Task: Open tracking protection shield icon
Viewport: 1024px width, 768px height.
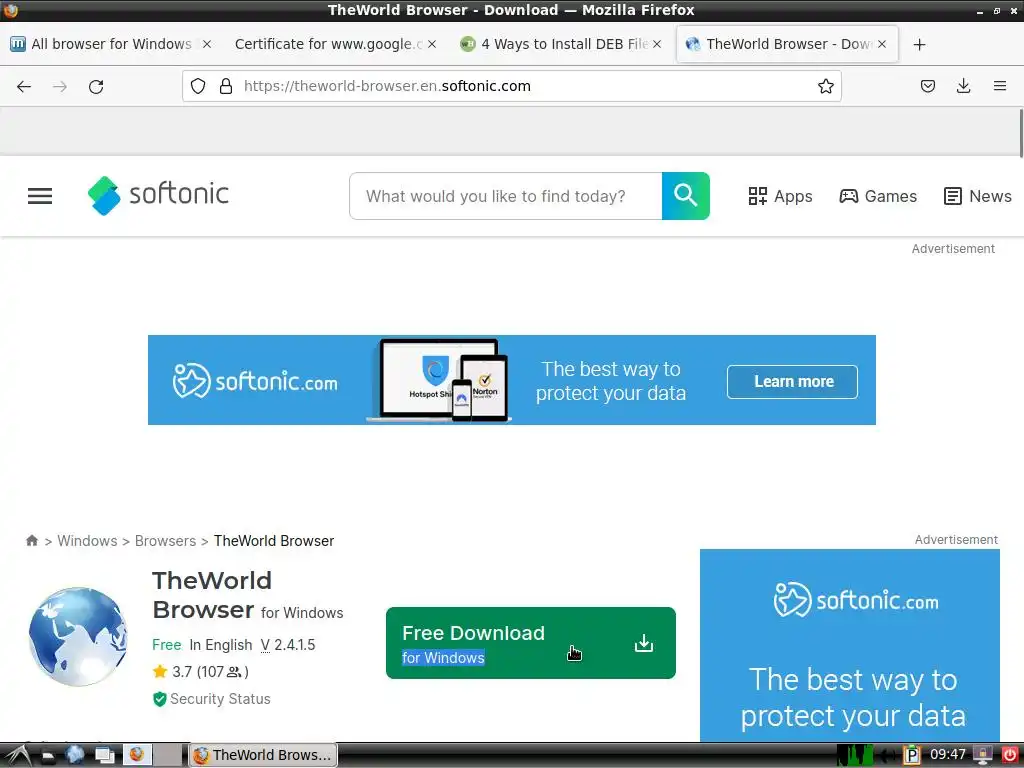Action: click(198, 86)
